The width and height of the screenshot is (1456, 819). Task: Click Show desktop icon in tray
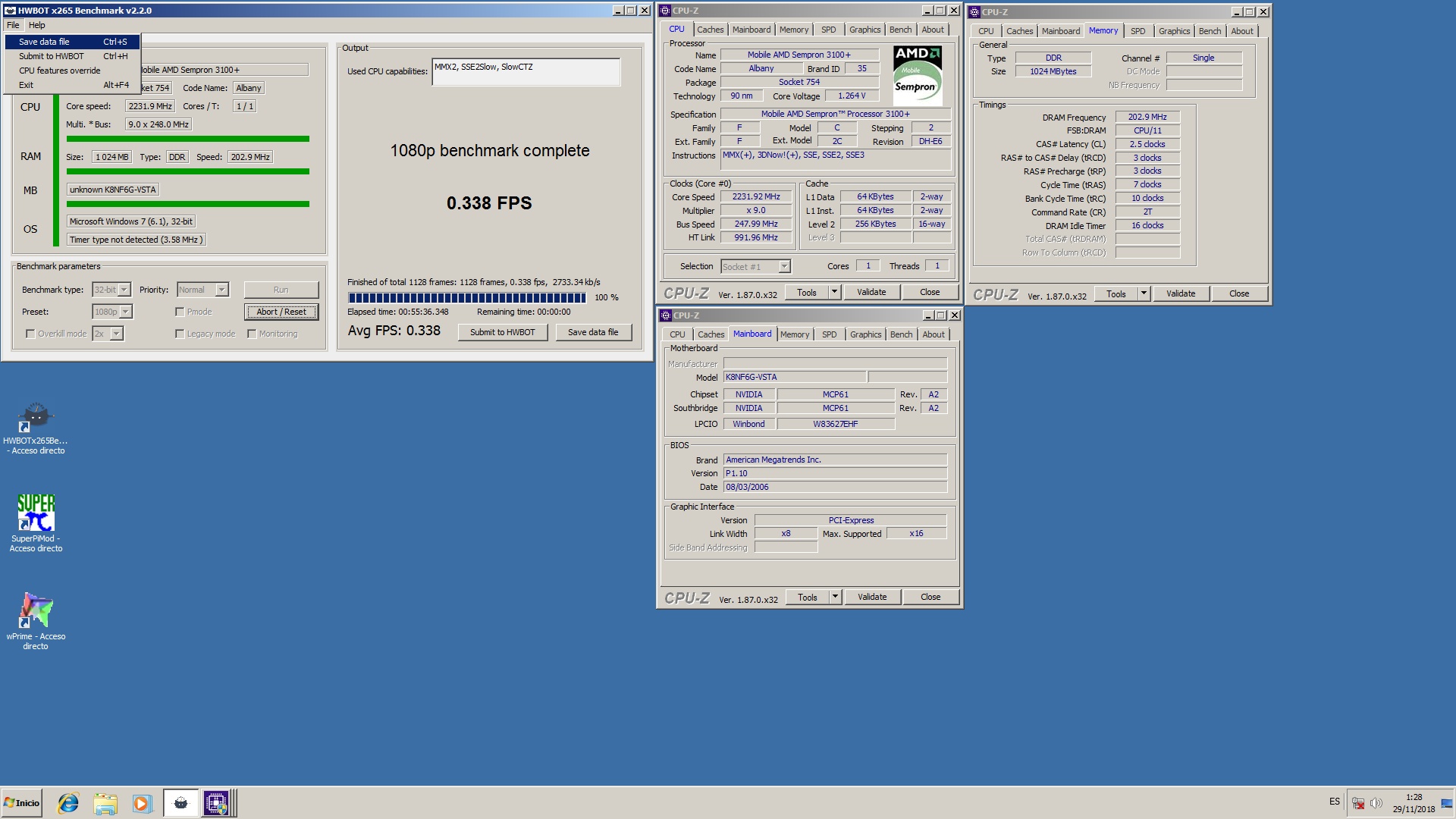(1447, 803)
